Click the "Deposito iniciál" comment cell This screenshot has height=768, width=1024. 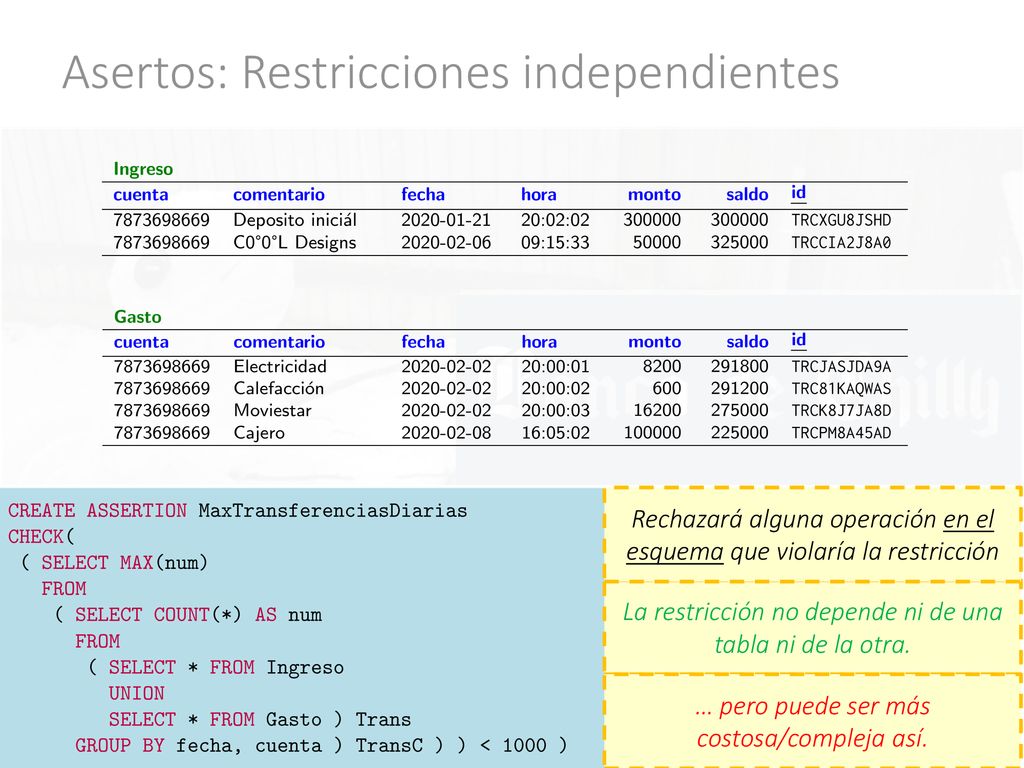tap(295, 219)
